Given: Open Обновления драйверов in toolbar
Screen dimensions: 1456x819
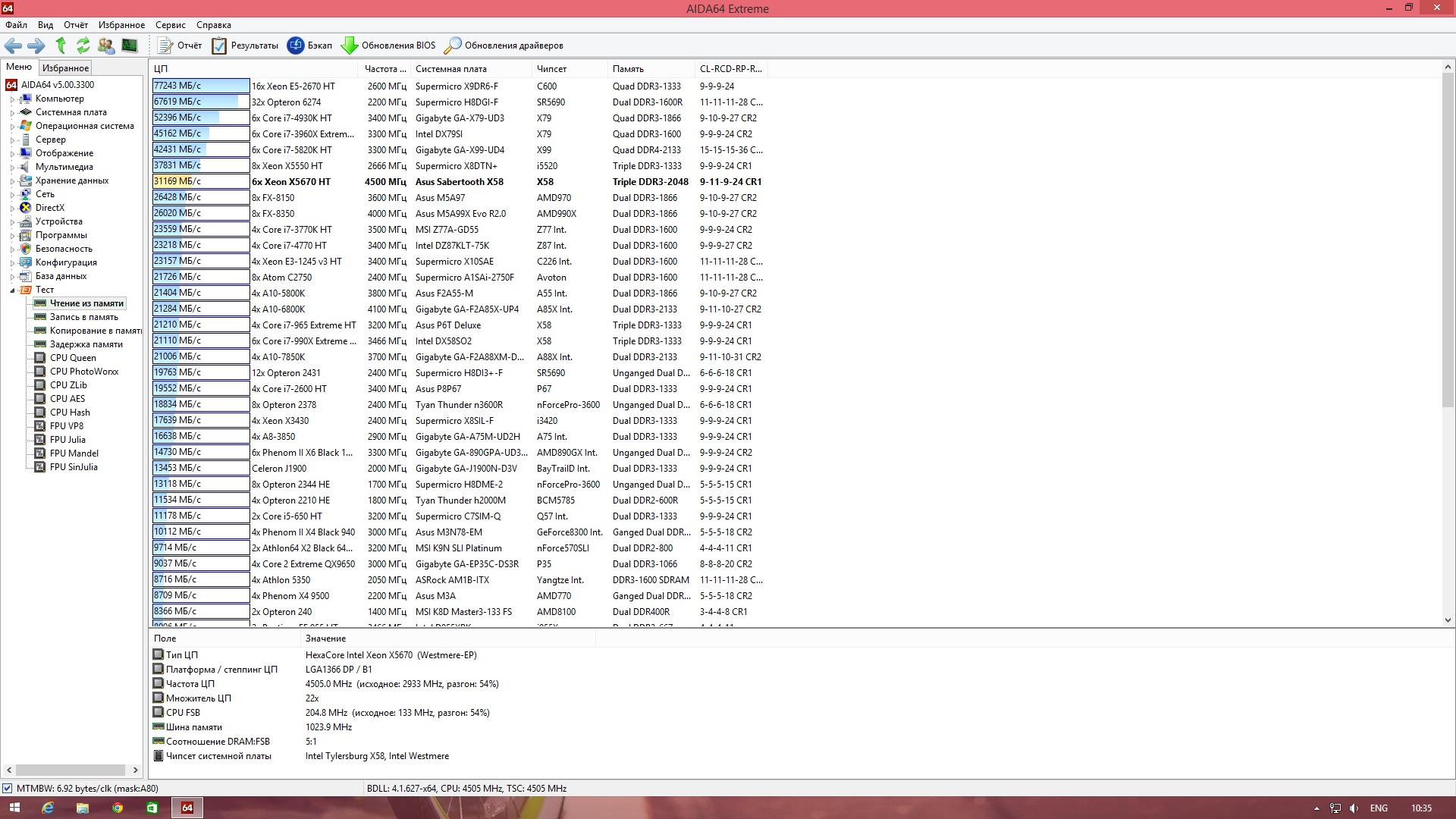Looking at the screenshot, I should (504, 45).
